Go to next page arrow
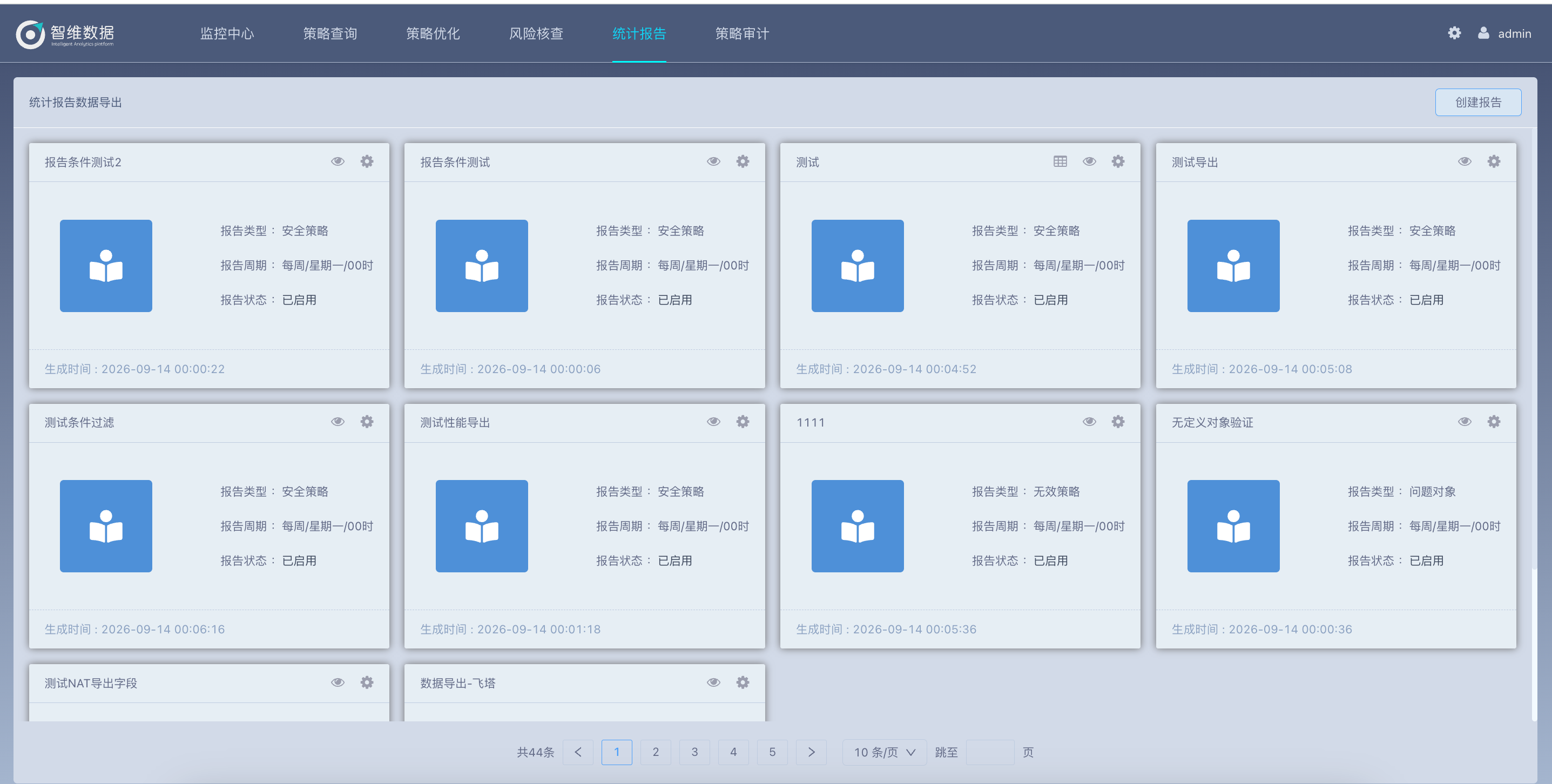 point(812,752)
